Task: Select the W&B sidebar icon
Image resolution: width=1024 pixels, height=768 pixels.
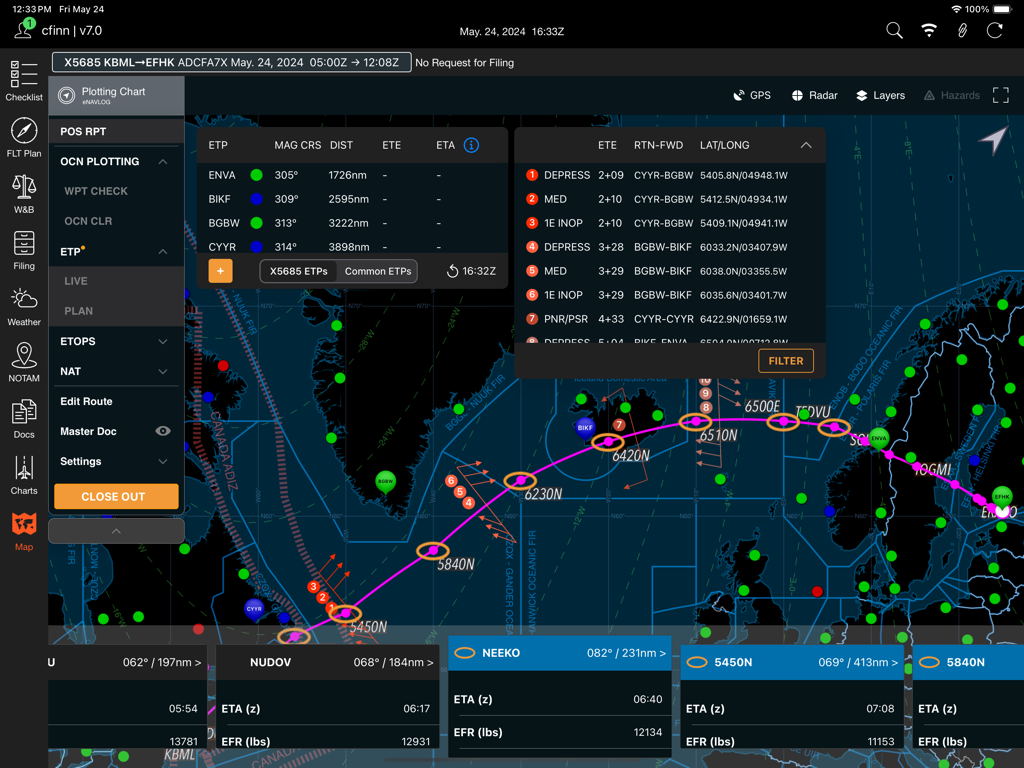Action: click(x=23, y=188)
